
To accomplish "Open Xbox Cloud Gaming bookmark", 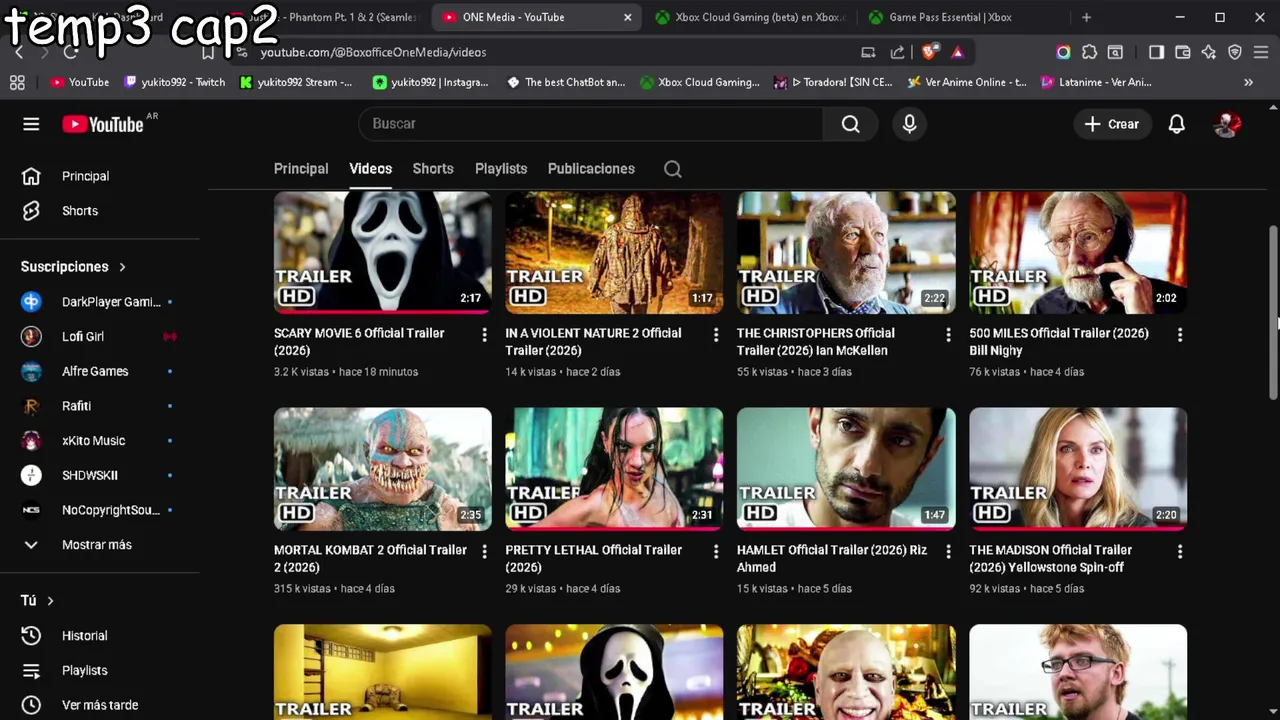I will click(x=700, y=82).
